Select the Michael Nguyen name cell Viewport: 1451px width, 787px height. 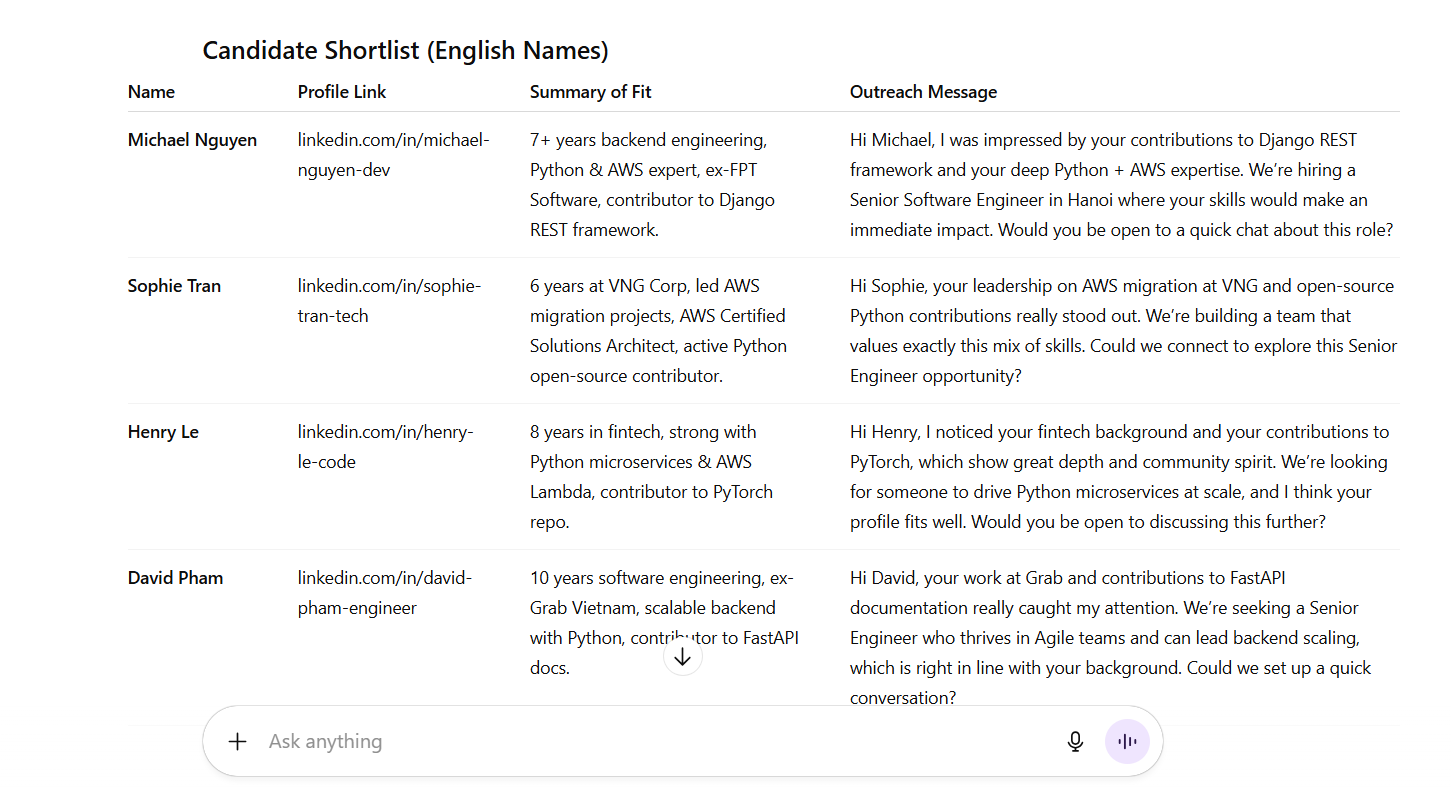point(192,140)
